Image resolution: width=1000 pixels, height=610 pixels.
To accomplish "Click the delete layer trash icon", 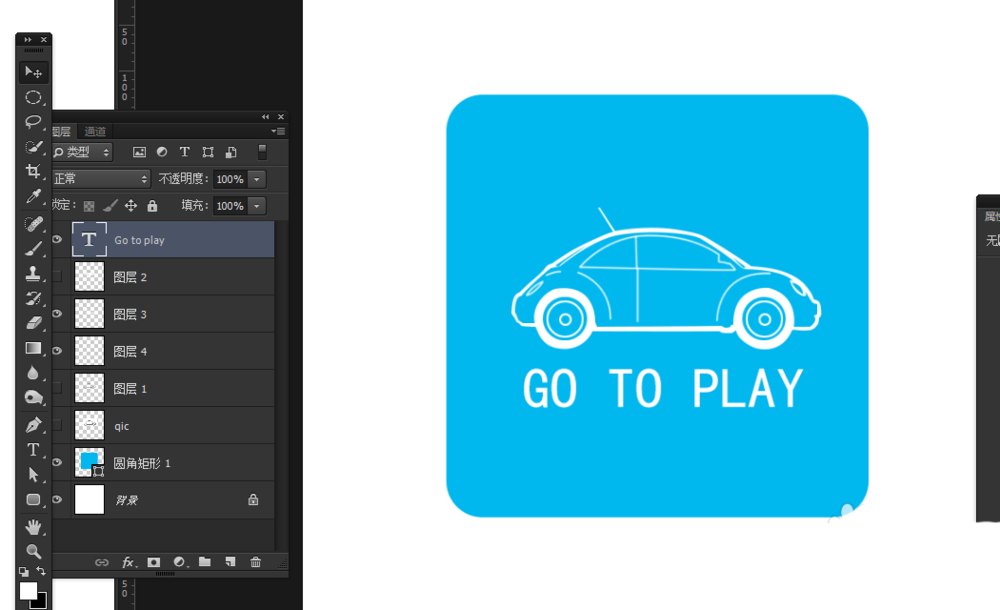I will tap(255, 562).
